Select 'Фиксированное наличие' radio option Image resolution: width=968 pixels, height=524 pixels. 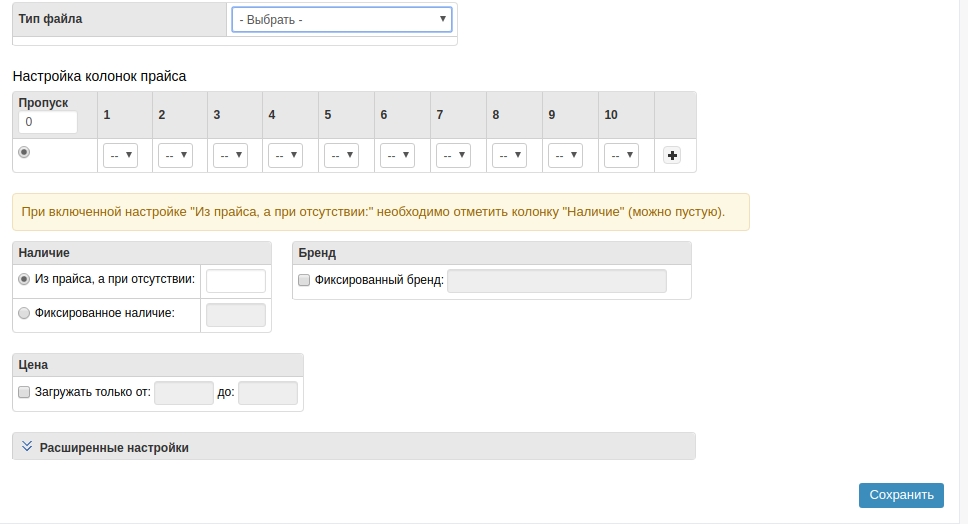(24, 313)
